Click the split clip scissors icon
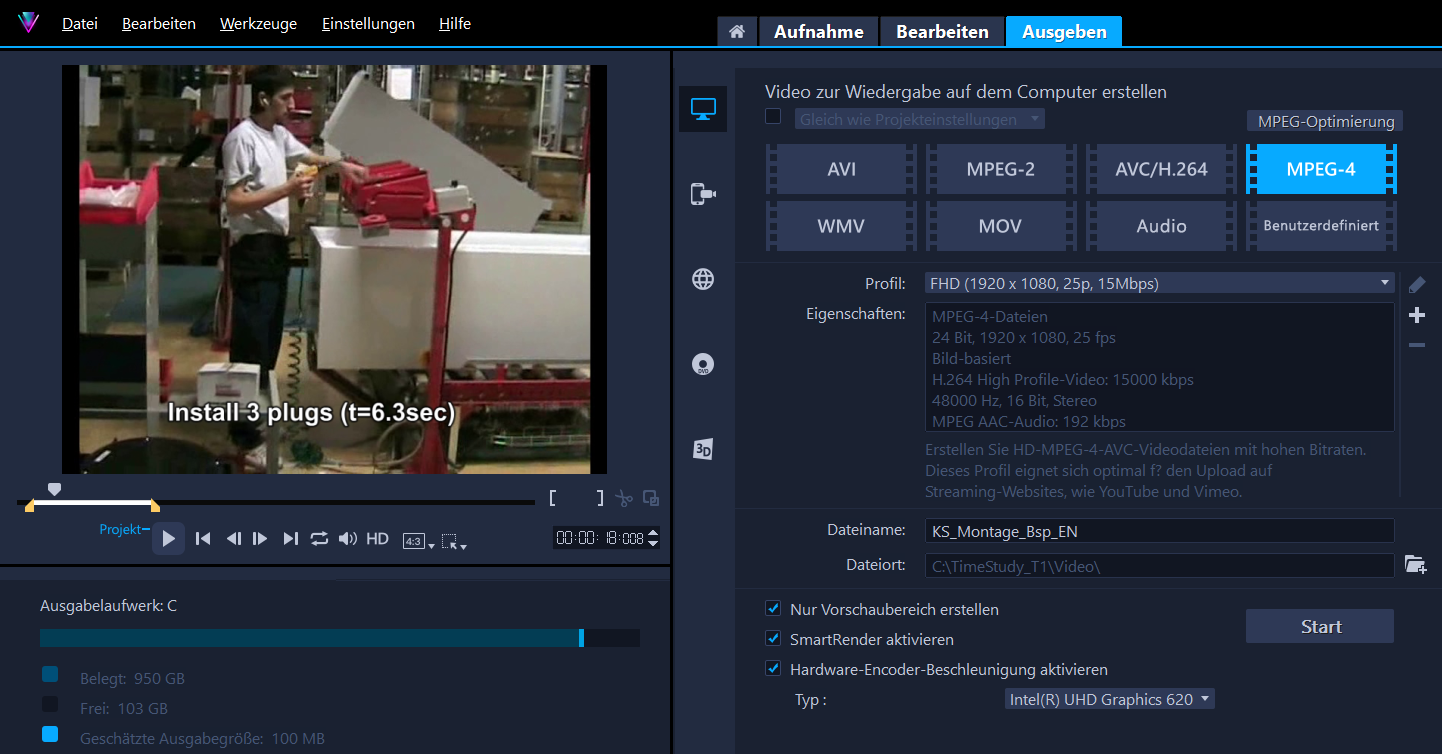The height and width of the screenshot is (754, 1442). click(x=625, y=498)
